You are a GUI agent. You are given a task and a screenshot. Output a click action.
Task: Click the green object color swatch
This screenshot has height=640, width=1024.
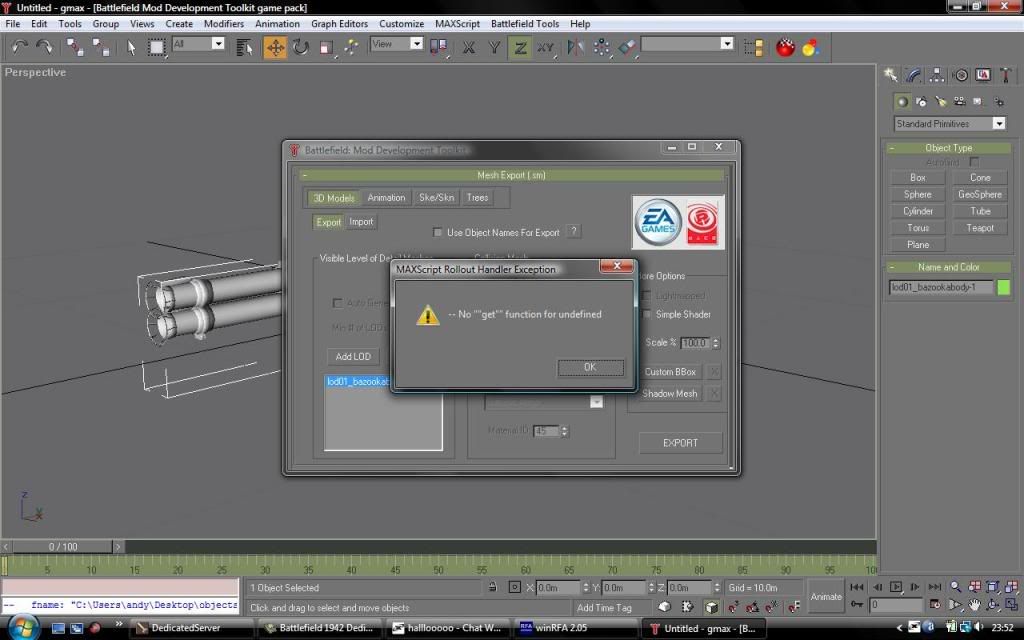(x=1003, y=287)
